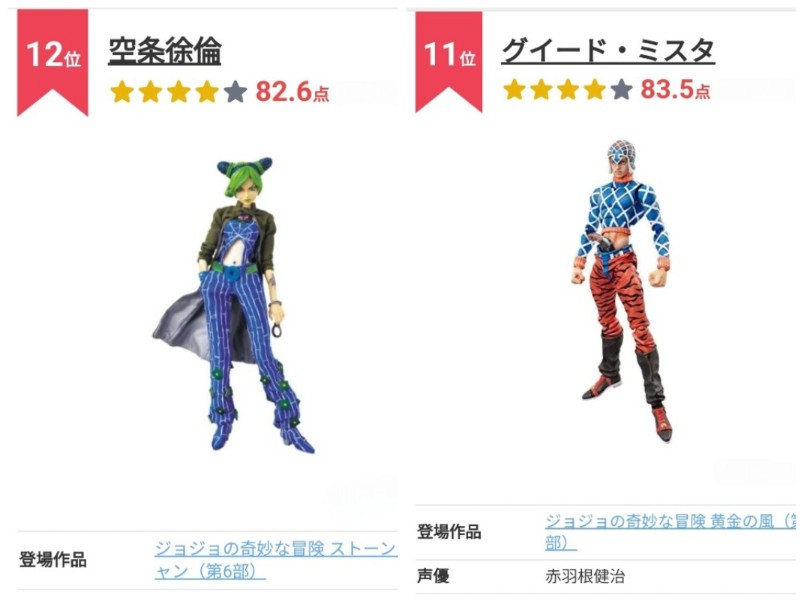Open the グイード・ミスタ figure image

coord(621,290)
